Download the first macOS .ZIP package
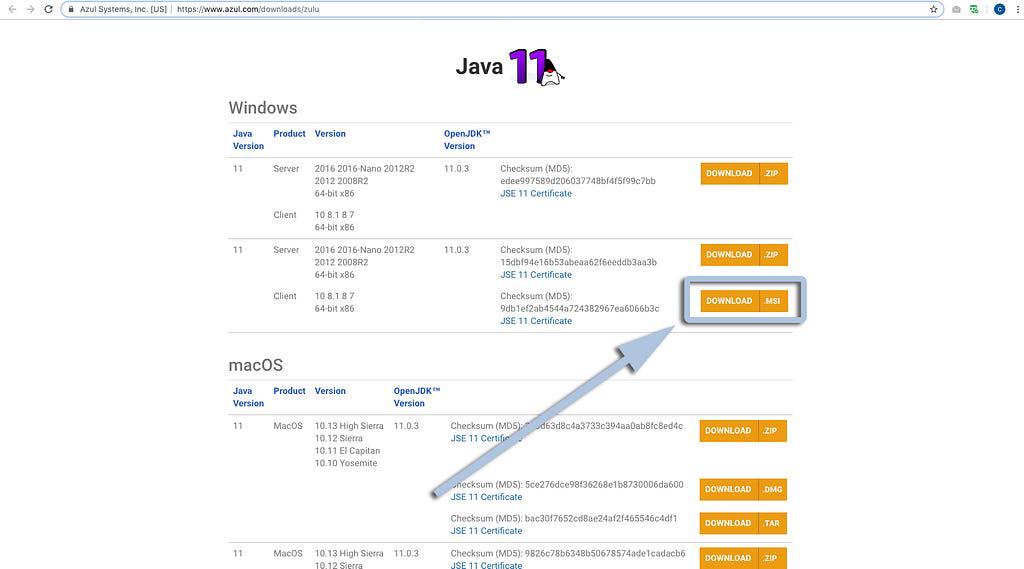Image resolution: width=1024 pixels, height=569 pixels. (743, 431)
